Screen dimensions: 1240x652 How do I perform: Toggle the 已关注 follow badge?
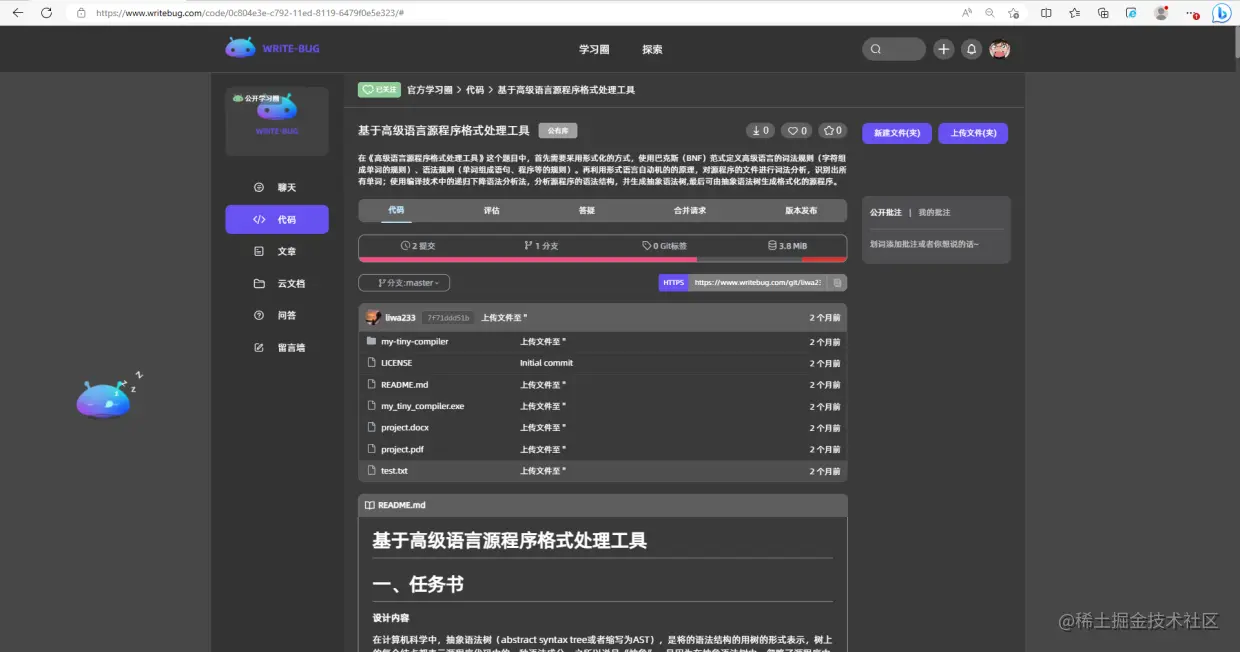(x=379, y=89)
